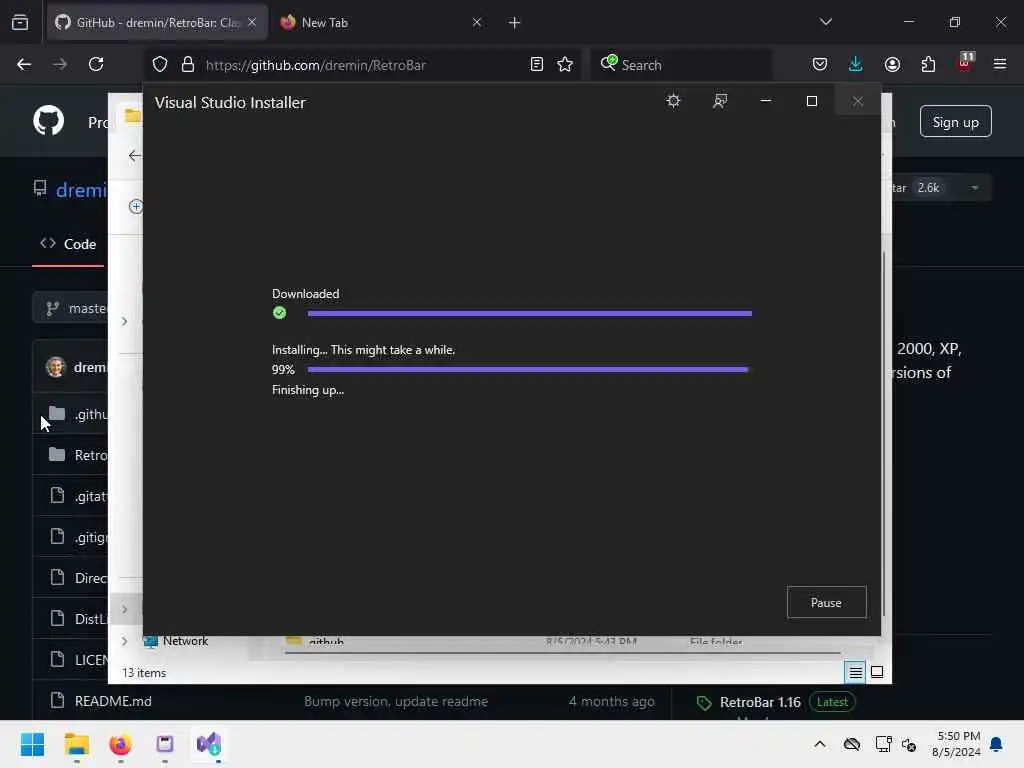Click the Latest release badge
The width and height of the screenshot is (1024, 768).
832,702
